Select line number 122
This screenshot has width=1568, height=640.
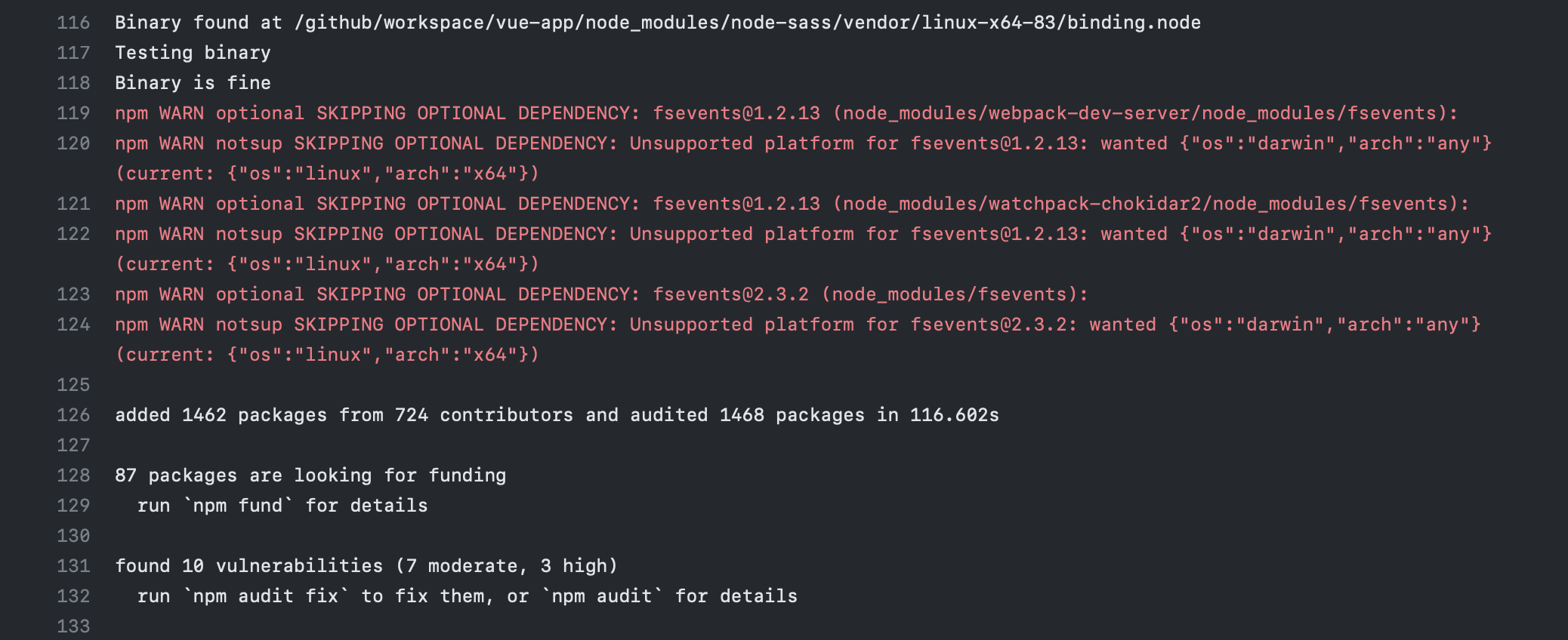[x=73, y=234]
